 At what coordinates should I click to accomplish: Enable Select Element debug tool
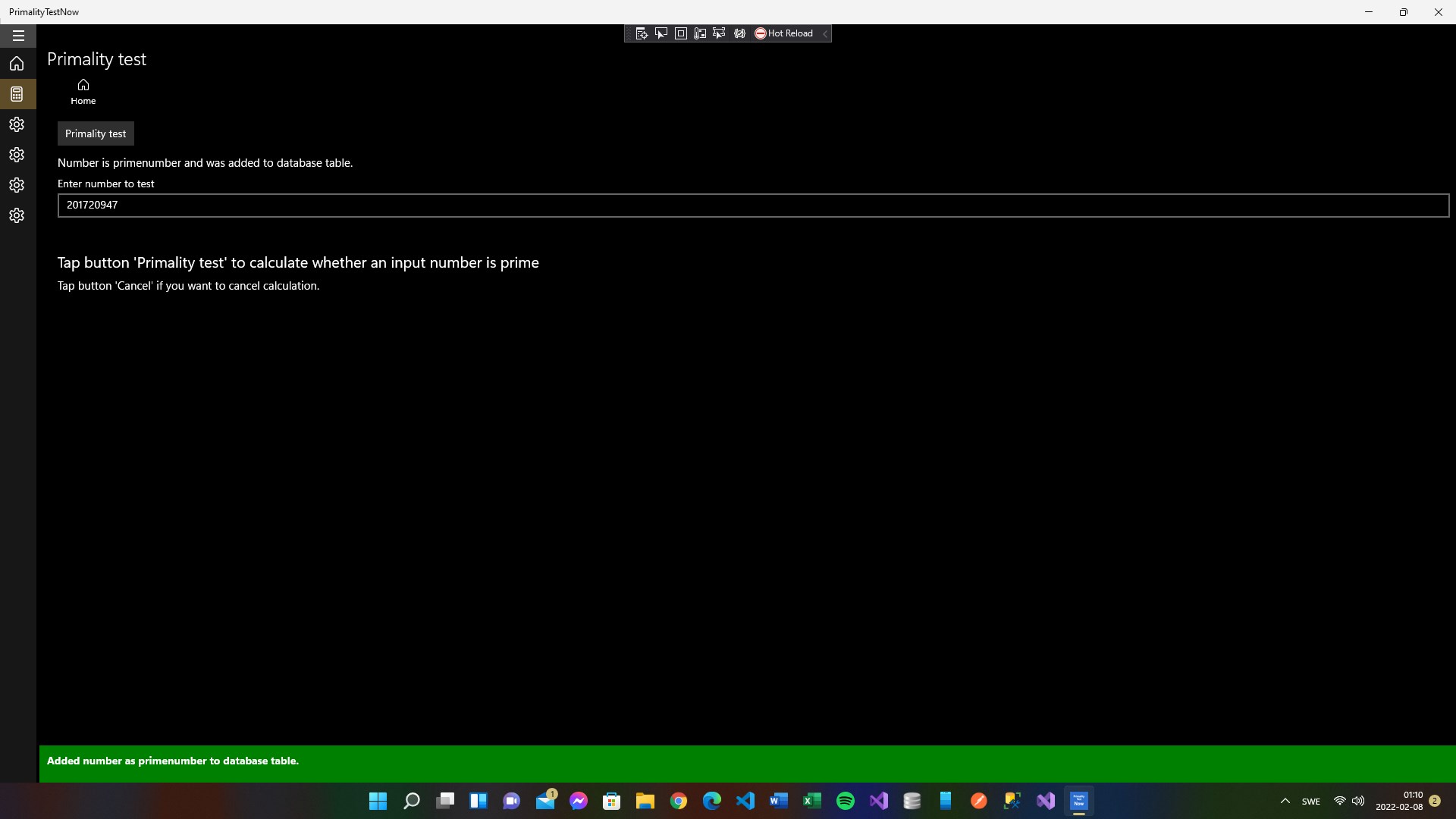[661, 33]
